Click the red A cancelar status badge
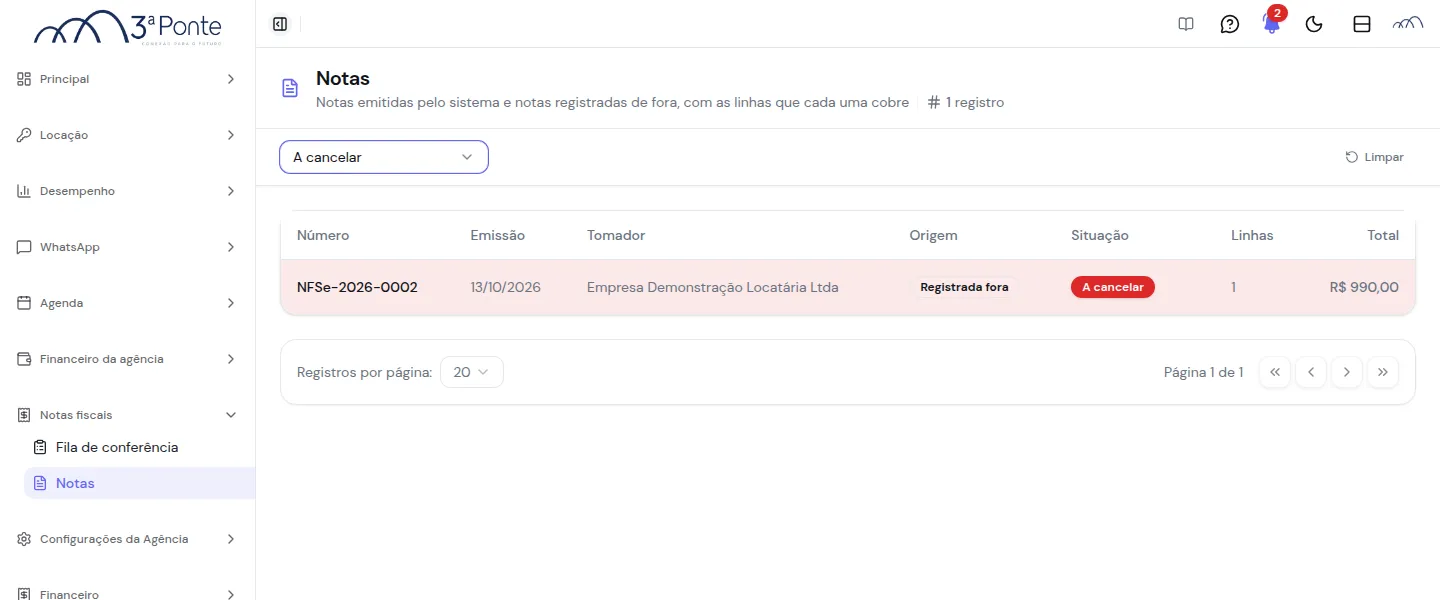The image size is (1440, 600). coord(1113,287)
